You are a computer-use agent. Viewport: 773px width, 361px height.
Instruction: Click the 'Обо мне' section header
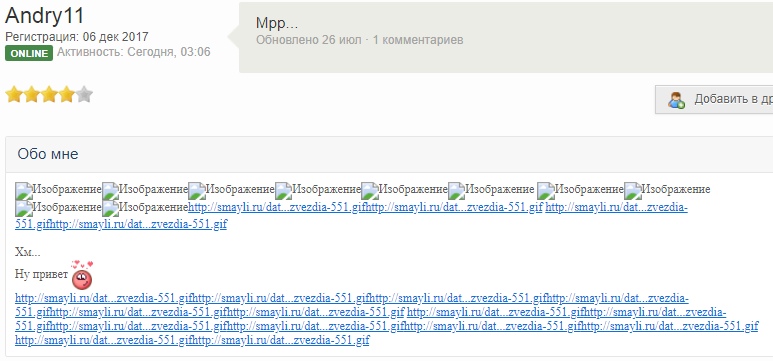[x=48, y=154]
